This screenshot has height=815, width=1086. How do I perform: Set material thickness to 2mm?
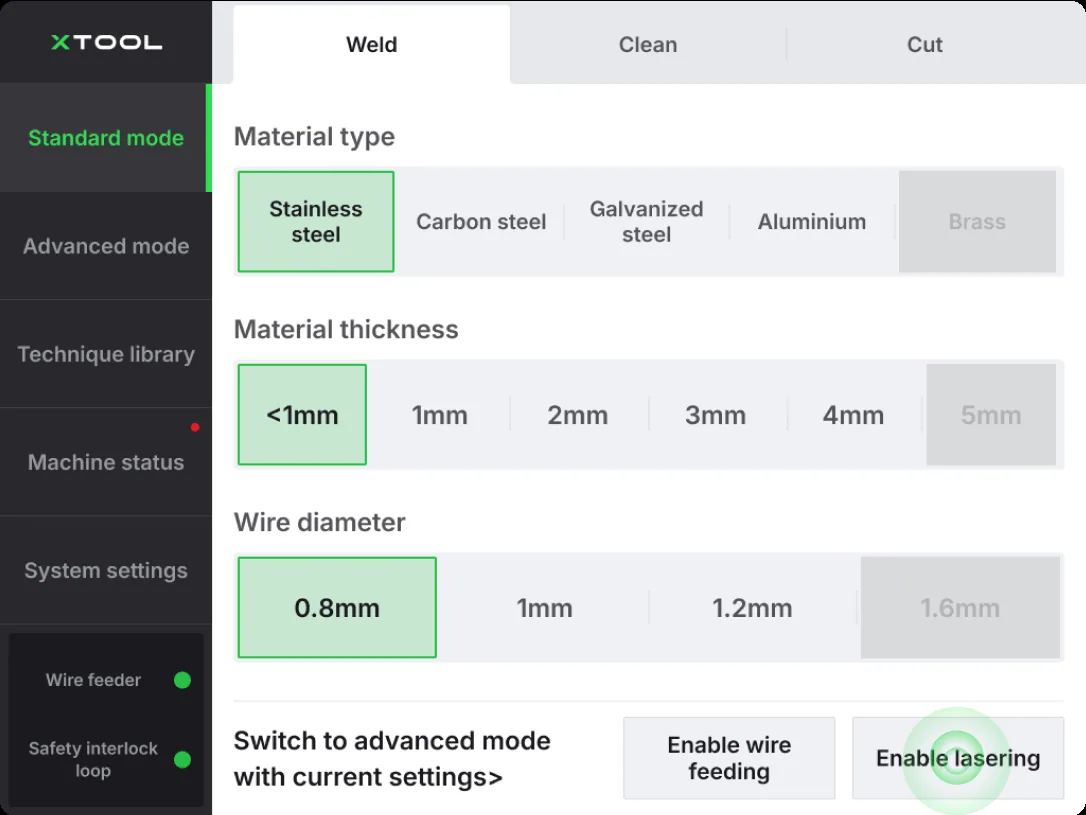pyautogui.click(x=578, y=415)
